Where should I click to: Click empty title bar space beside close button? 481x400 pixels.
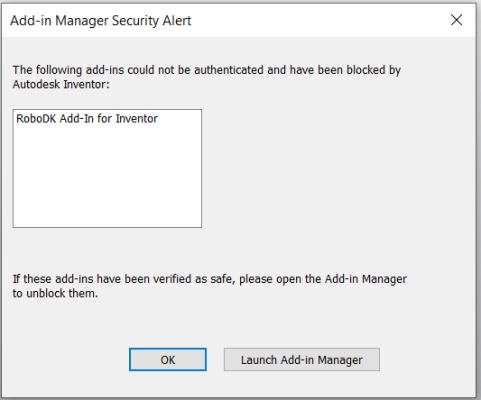pos(317,20)
